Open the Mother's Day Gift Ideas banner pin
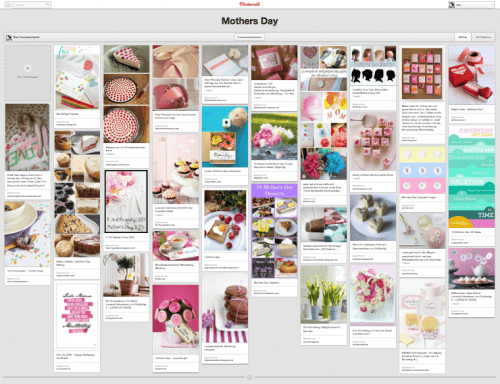 point(472,176)
